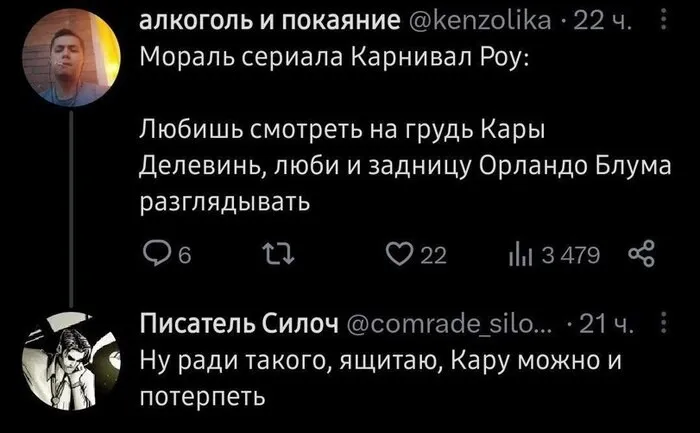Click the reply speech bubble icon
700x433 pixels.
tap(150, 258)
